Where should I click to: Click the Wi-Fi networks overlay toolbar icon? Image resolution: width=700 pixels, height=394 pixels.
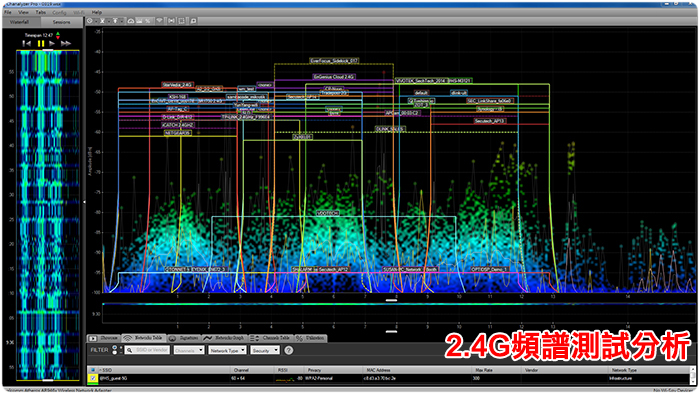click(159, 21)
